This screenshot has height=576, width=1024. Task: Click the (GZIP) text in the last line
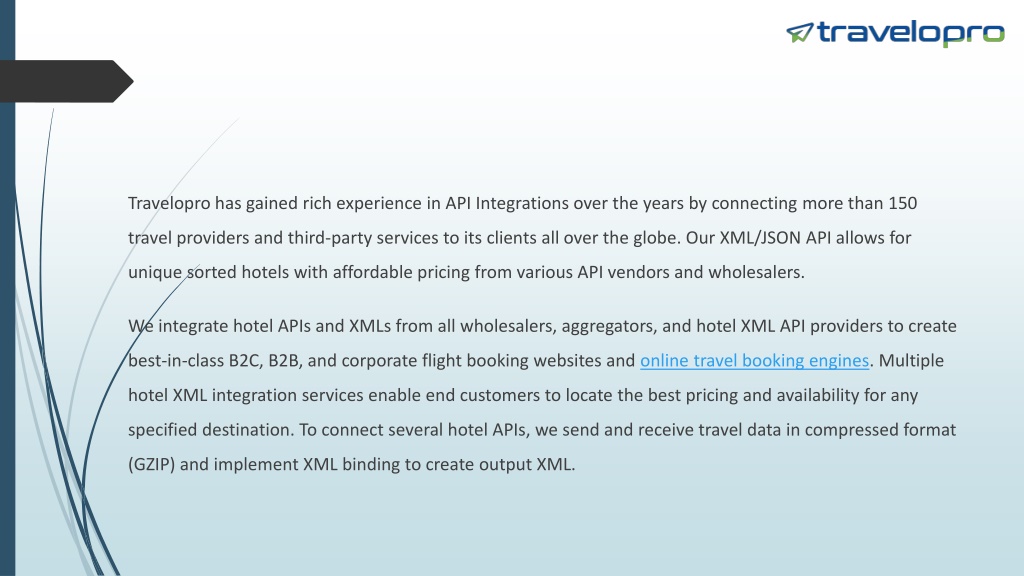(152, 464)
